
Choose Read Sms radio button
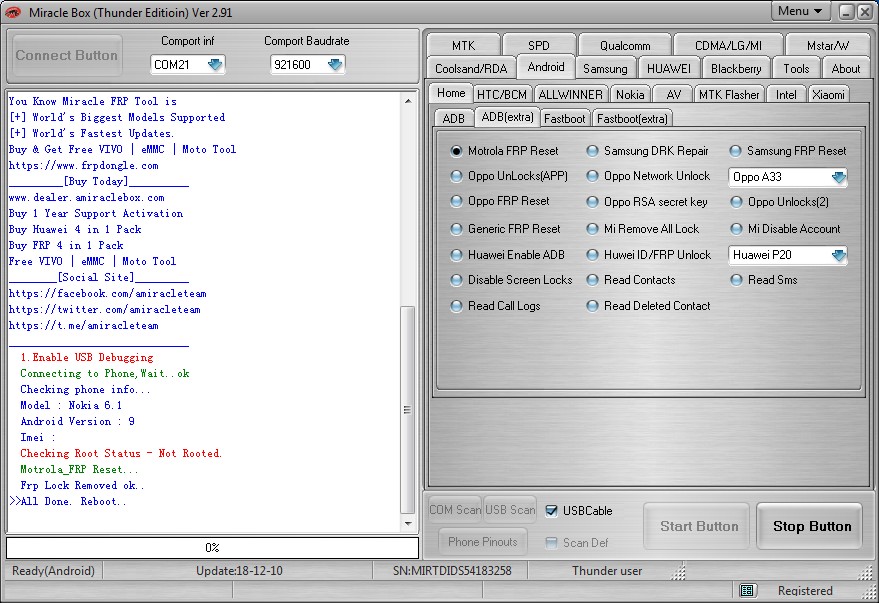tap(735, 280)
